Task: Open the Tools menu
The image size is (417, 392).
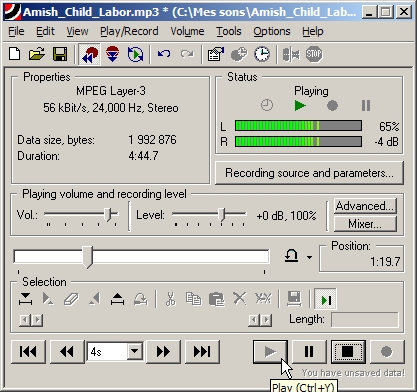Action: pos(229,31)
